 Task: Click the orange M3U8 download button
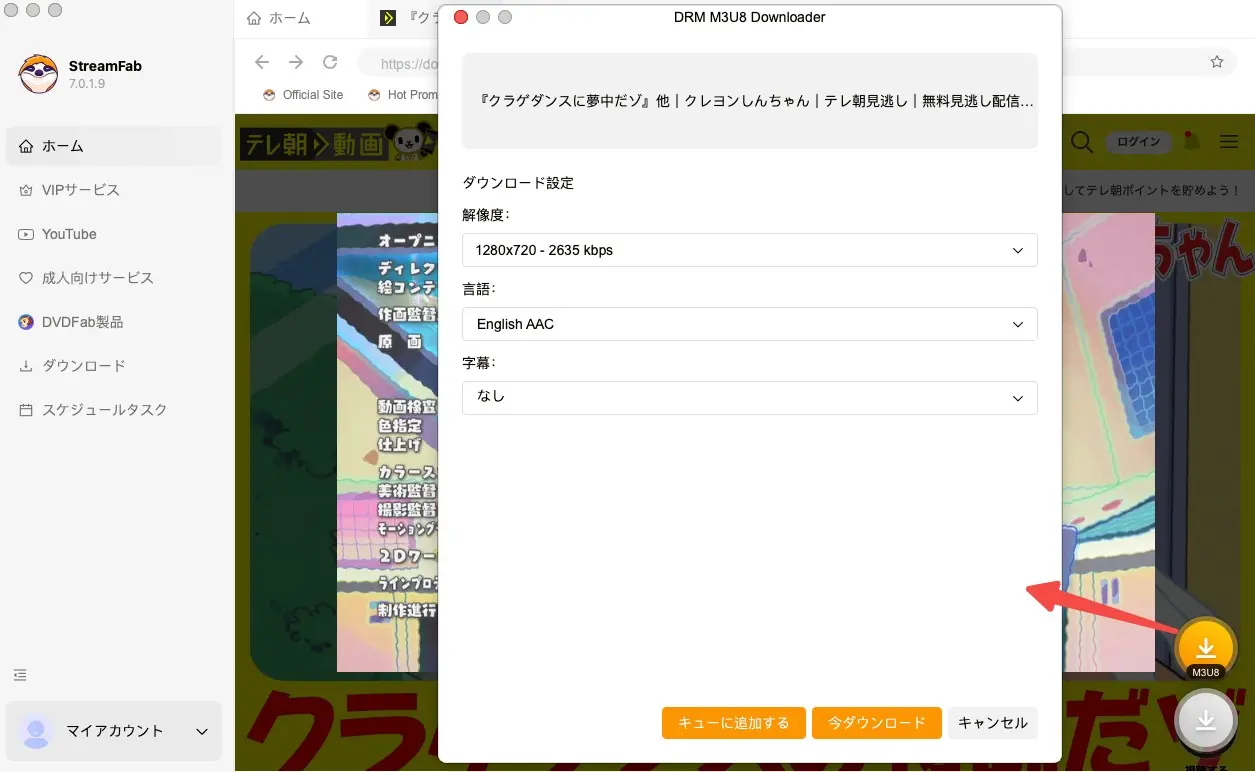[1206, 649]
